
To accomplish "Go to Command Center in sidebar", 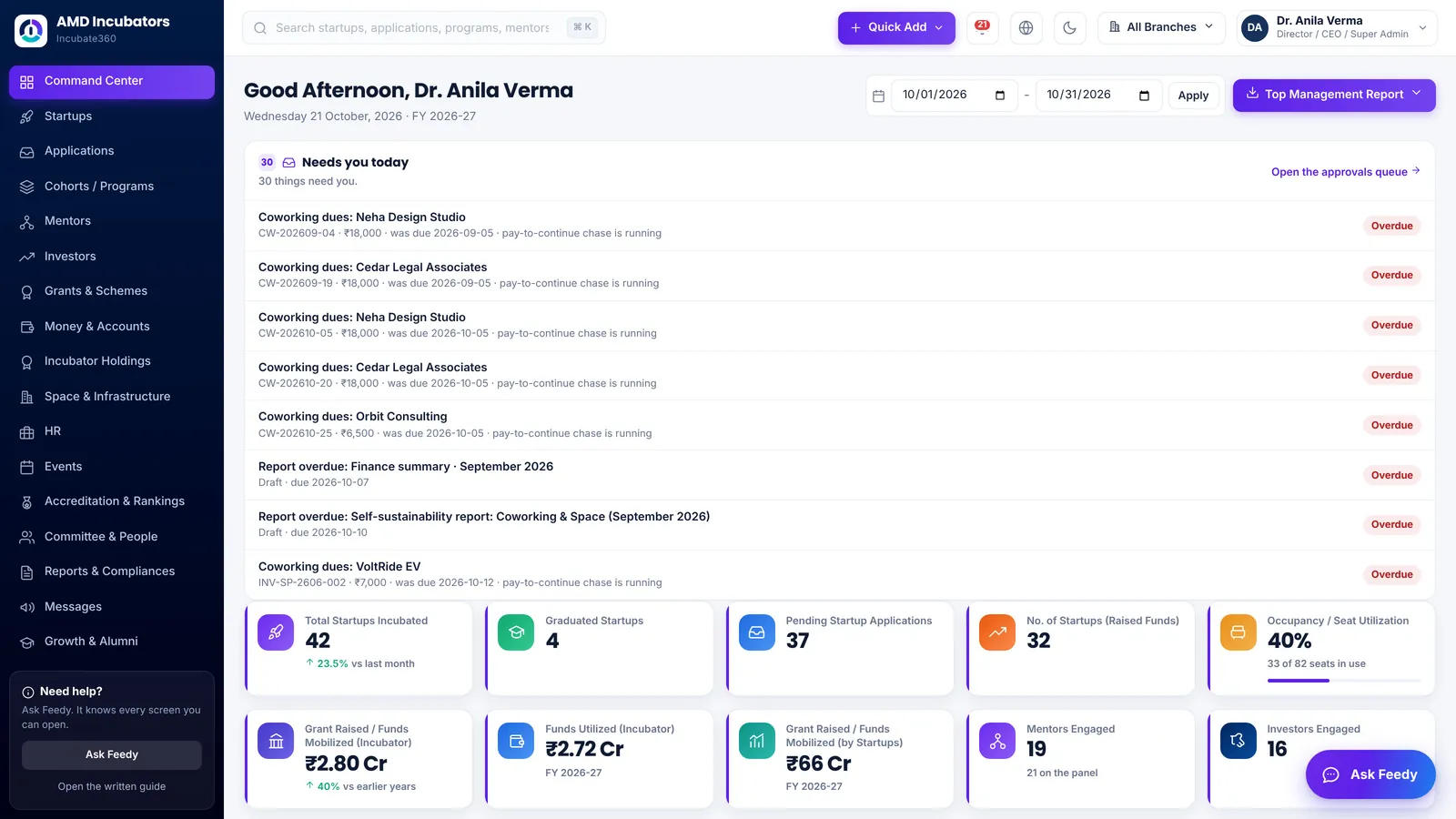I will [112, 81].
